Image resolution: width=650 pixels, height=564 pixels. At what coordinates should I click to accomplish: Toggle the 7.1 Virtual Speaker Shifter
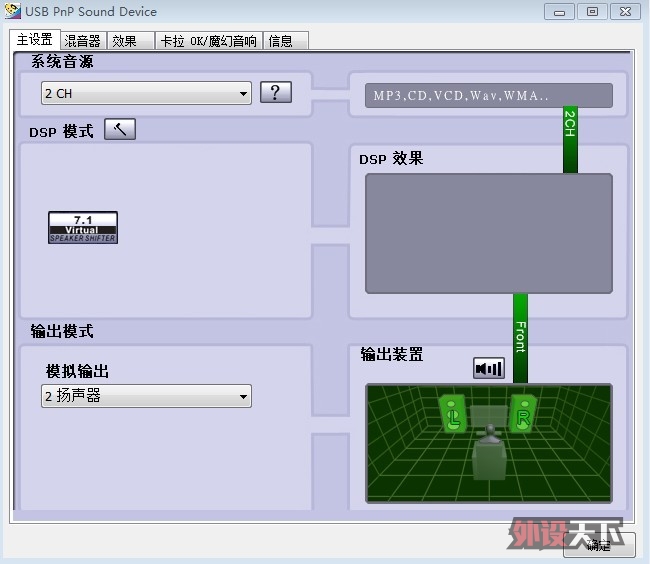pos(83,227)
